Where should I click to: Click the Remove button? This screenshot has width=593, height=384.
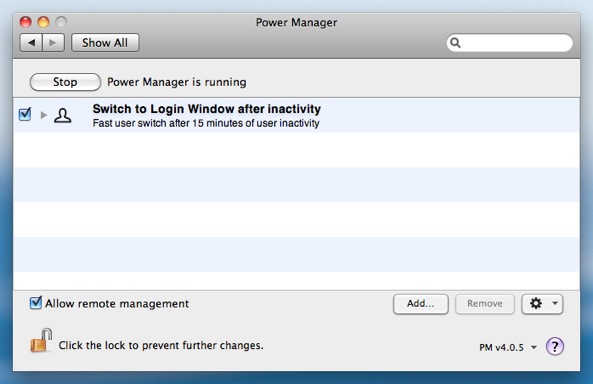[485, 304]
